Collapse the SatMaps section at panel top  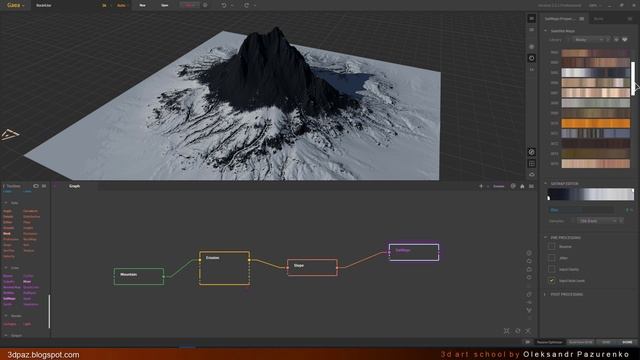click(x=546, y=31)
